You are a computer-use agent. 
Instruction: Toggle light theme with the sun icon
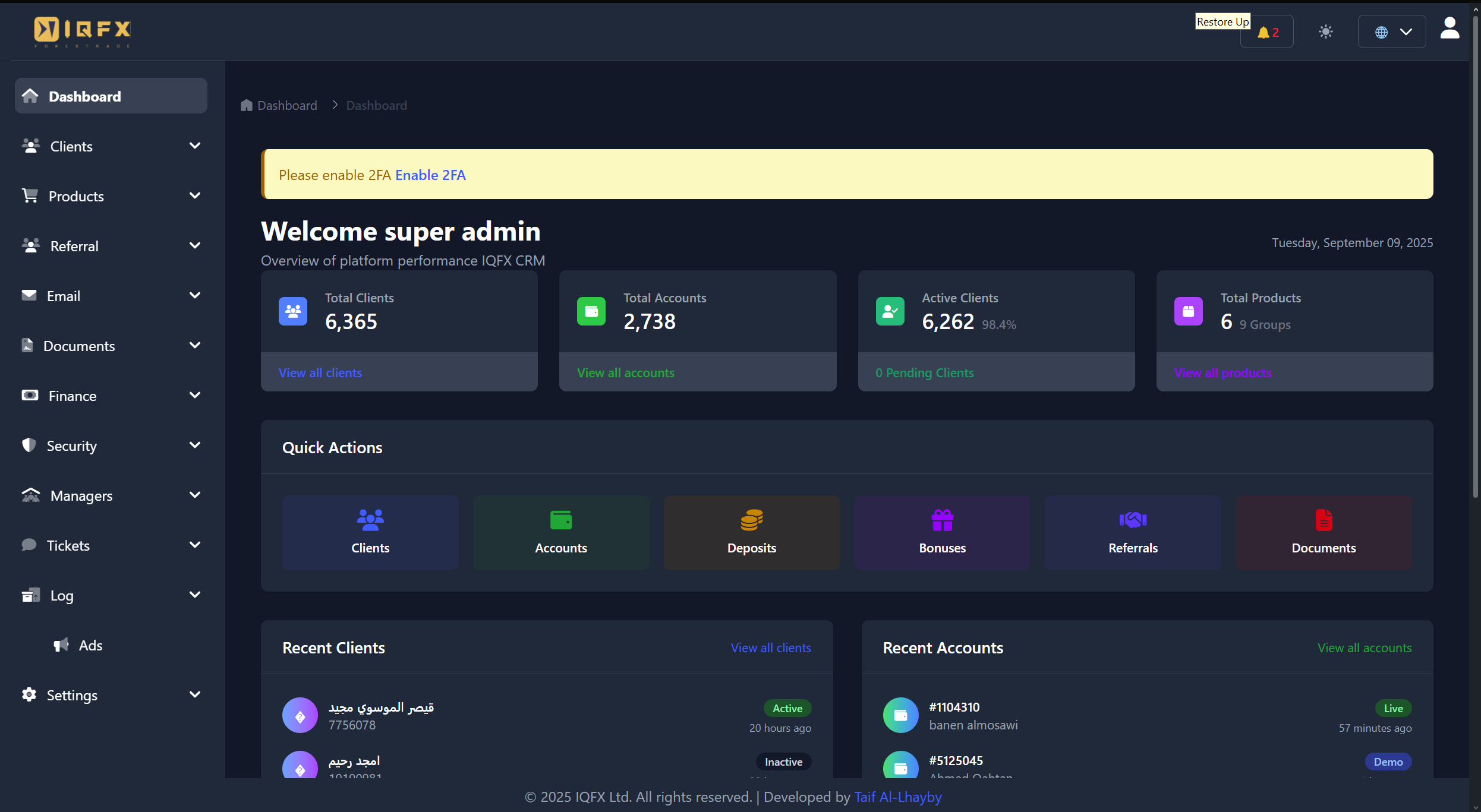(x=1326, y=31)
